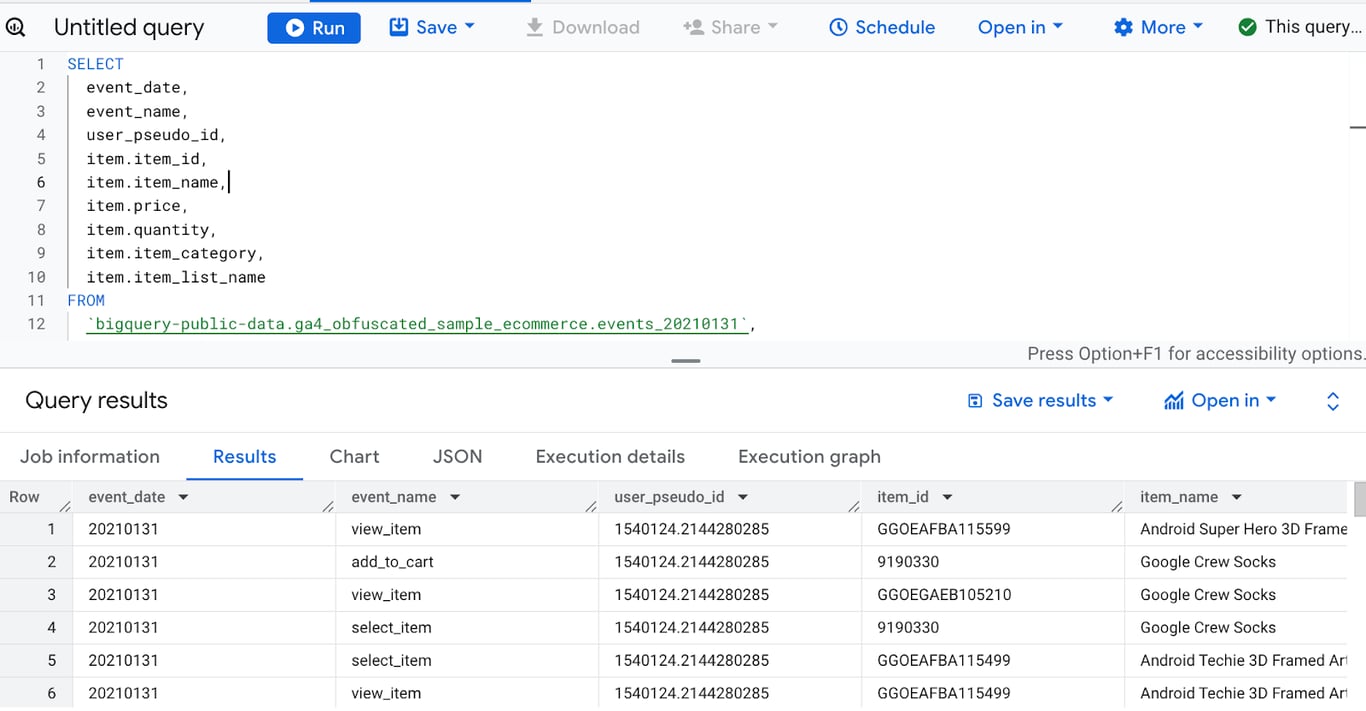Open Save results dropdown
The image size is (1366, 711).
(1040, 400)
